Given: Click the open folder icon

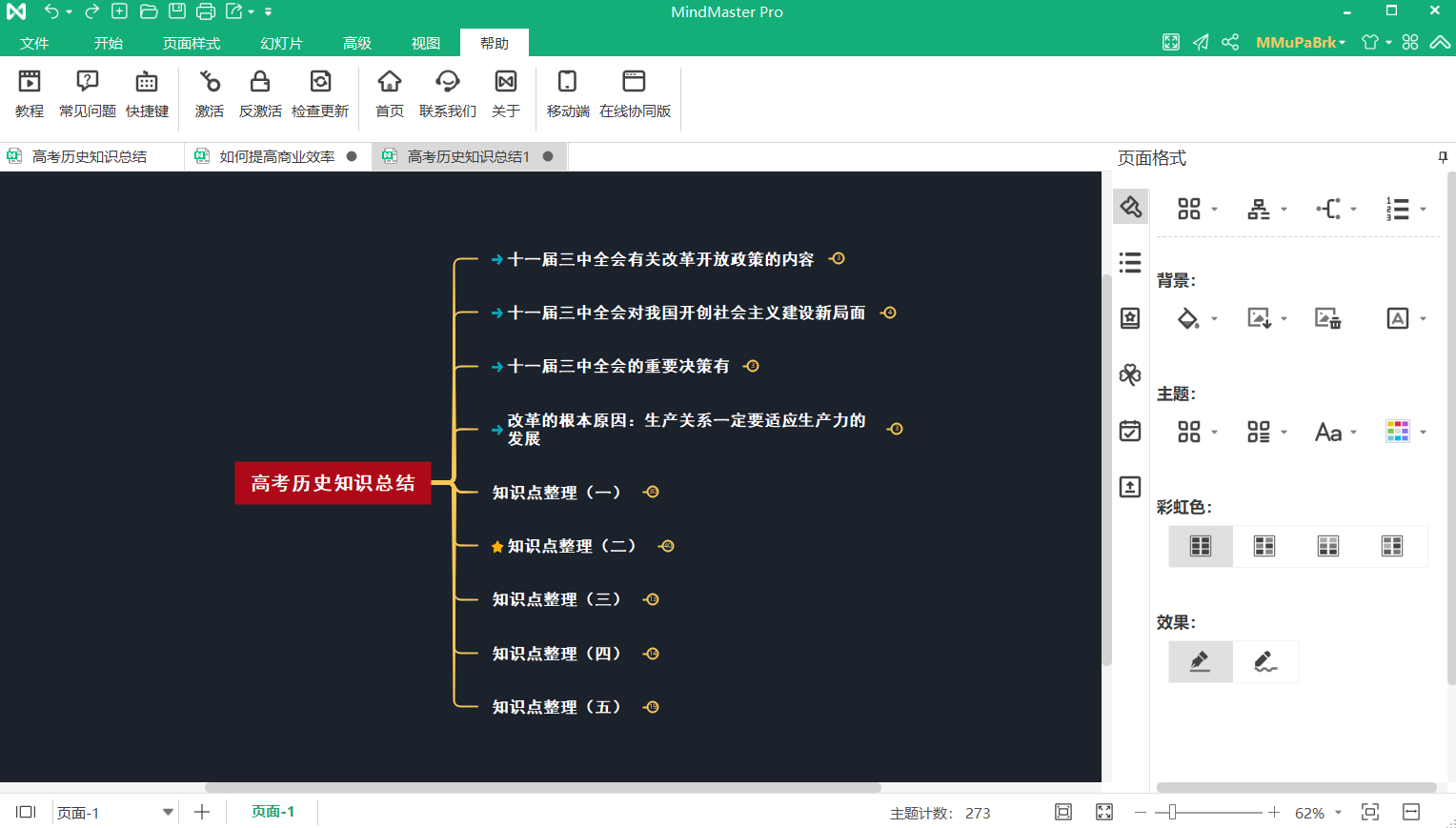Looking at the screenshot, I should point(148,11).
